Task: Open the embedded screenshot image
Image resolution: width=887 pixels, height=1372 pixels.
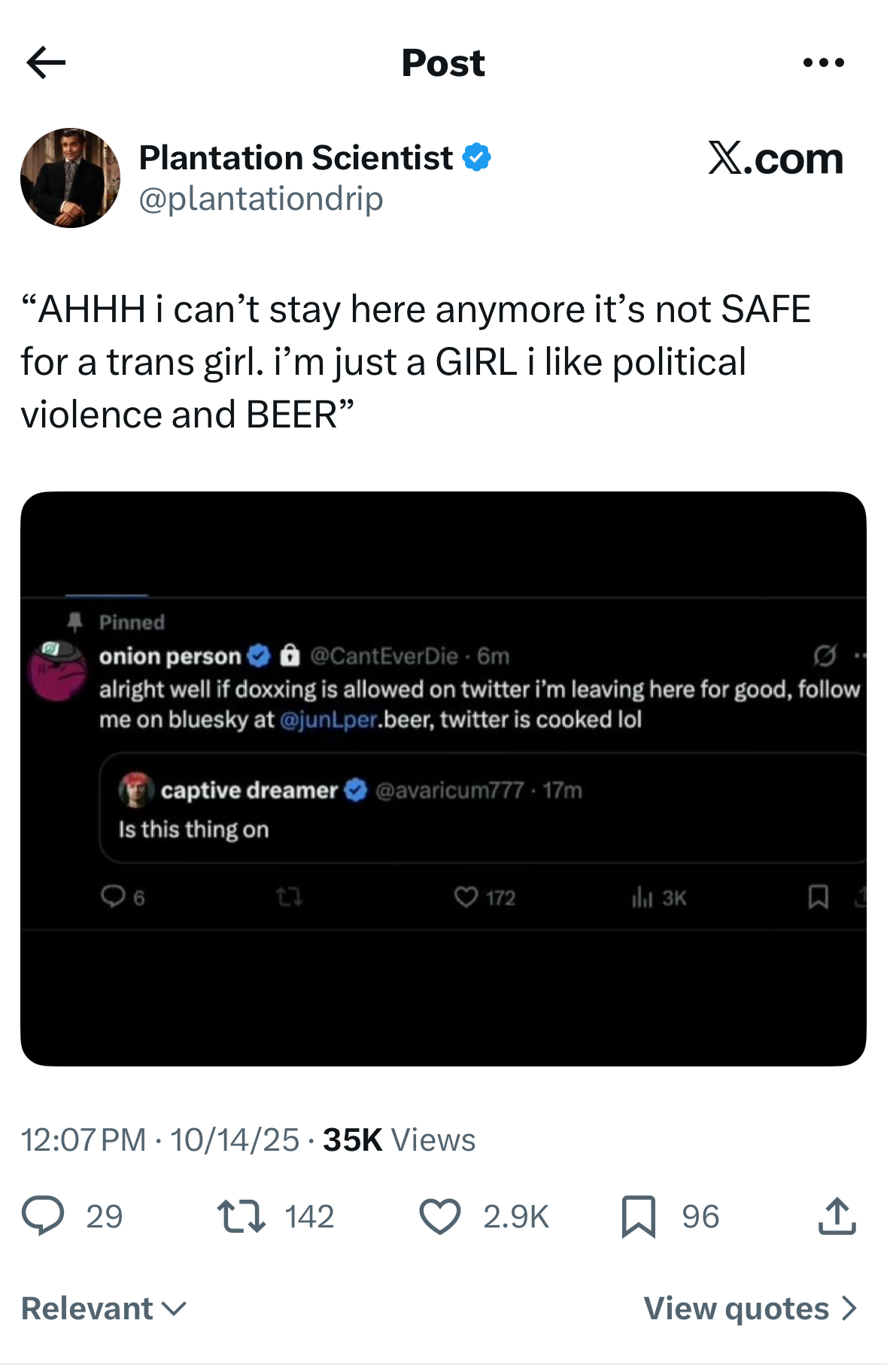Action: (443, 778)
